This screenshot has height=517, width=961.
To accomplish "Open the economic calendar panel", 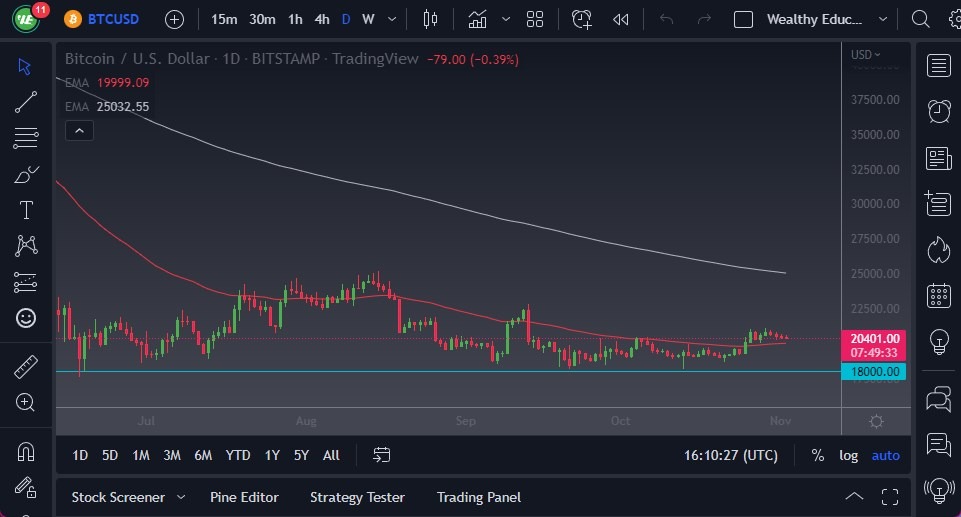I will pyautogui.click(x=938, y=296).
